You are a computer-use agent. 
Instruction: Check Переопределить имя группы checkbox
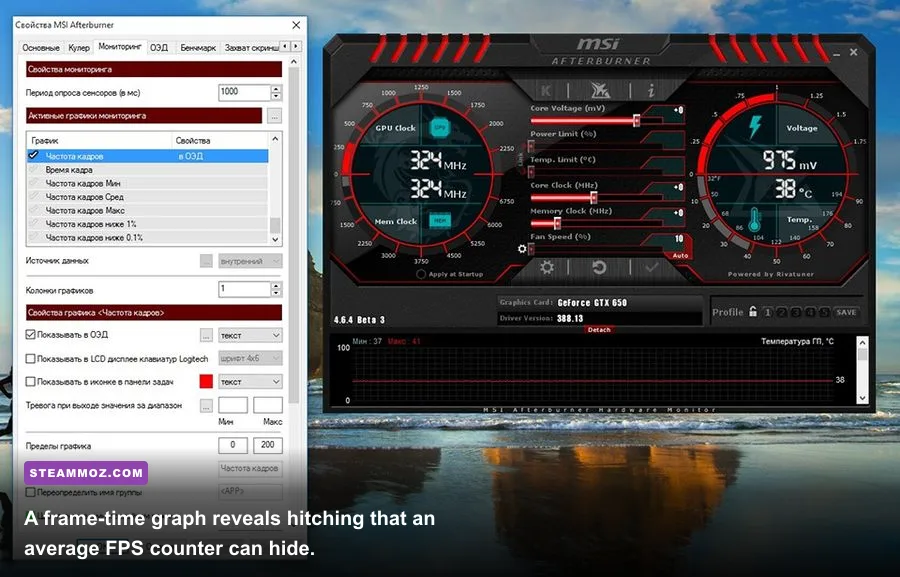[x=30, y=492]
